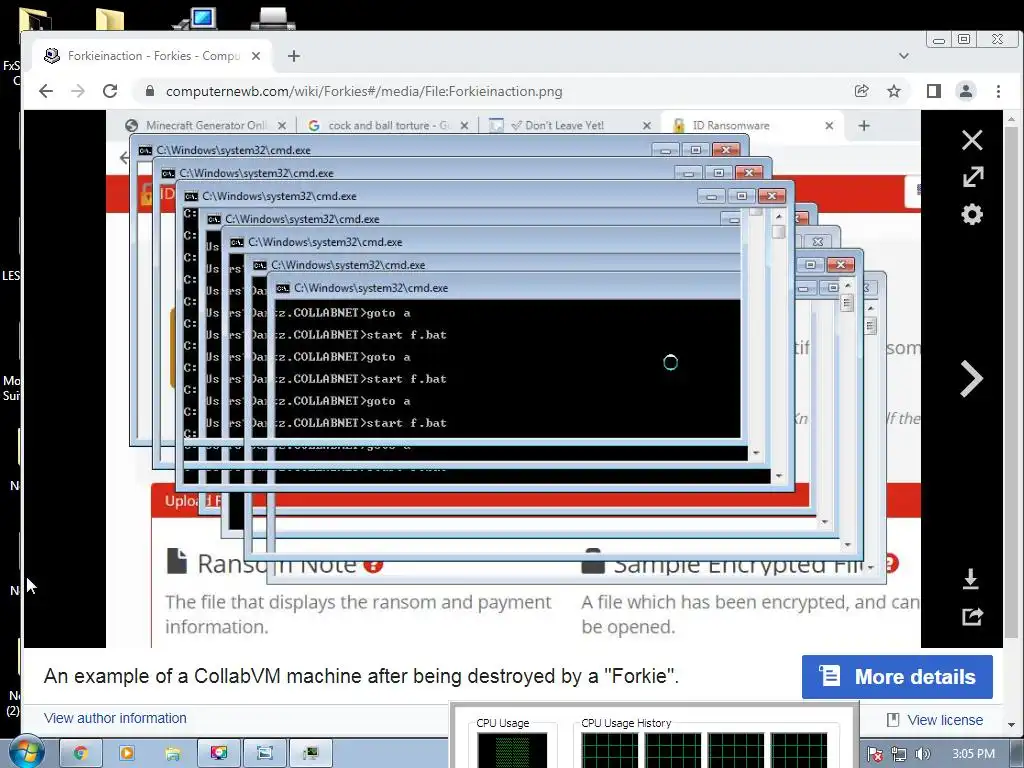Close the Forkieinaction tab
The width and height of the screenshot is (1024, 768).
click(x=256, y=56)
